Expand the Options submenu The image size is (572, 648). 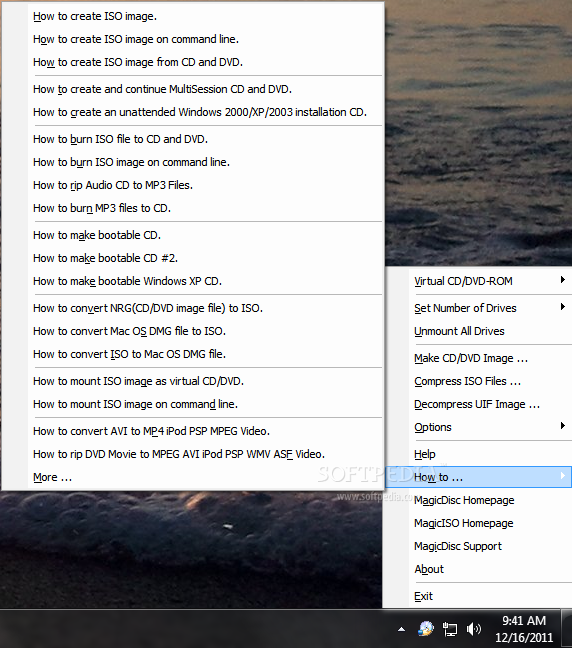479,427
